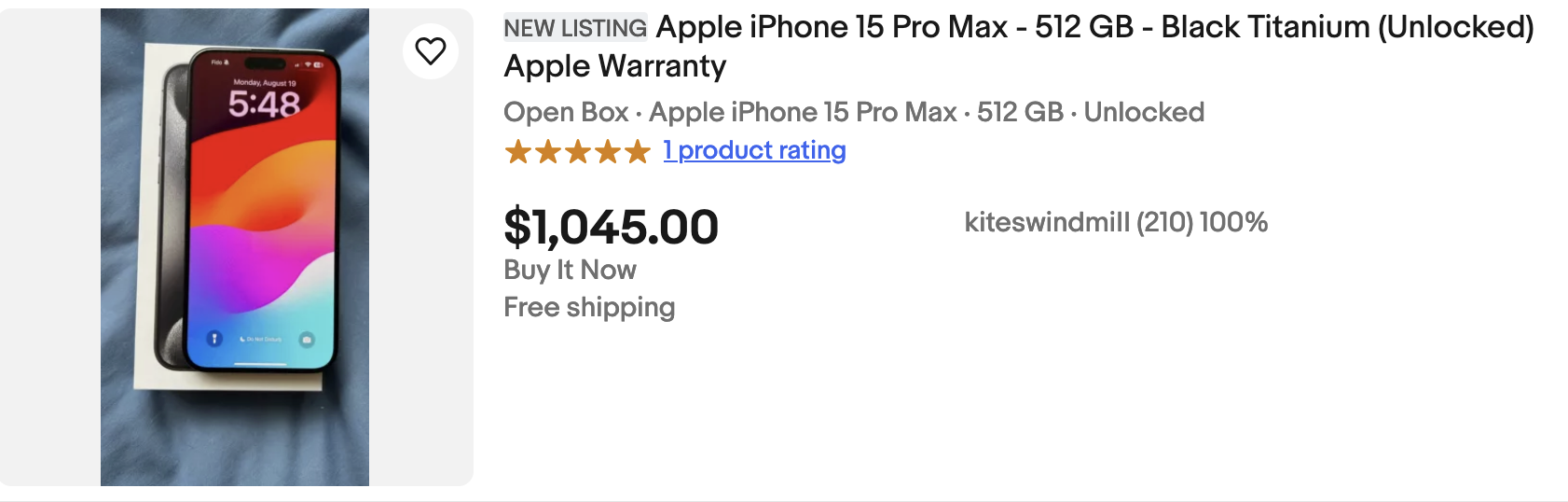Image resolution: width=1568 pixels, height=502 pixels.
Task: Add listing to watchlist with heart icon
Action: pos(430,51)
